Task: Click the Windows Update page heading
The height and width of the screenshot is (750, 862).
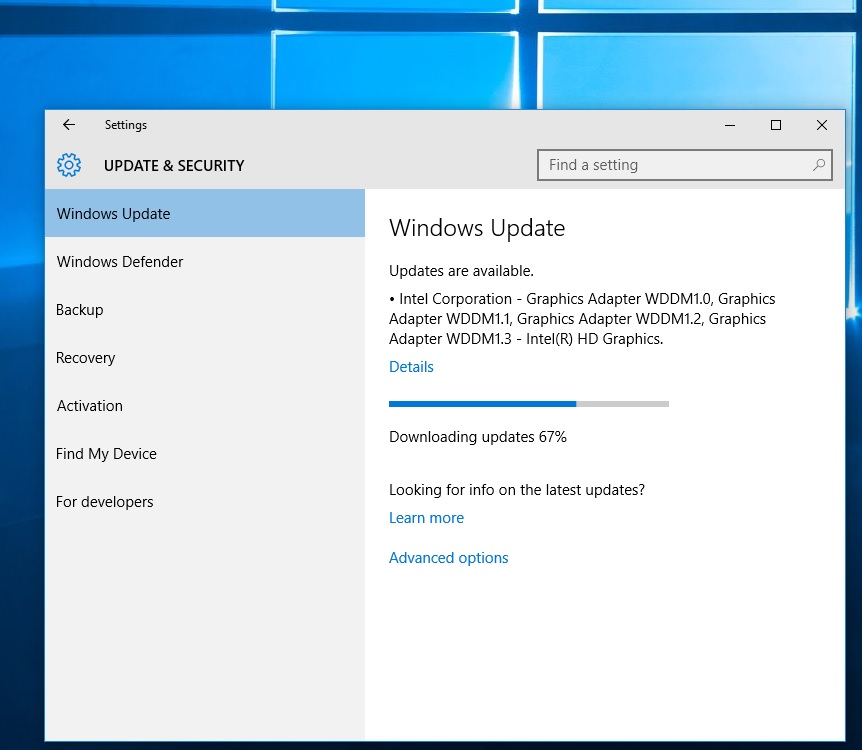Action: pos(477,228)
